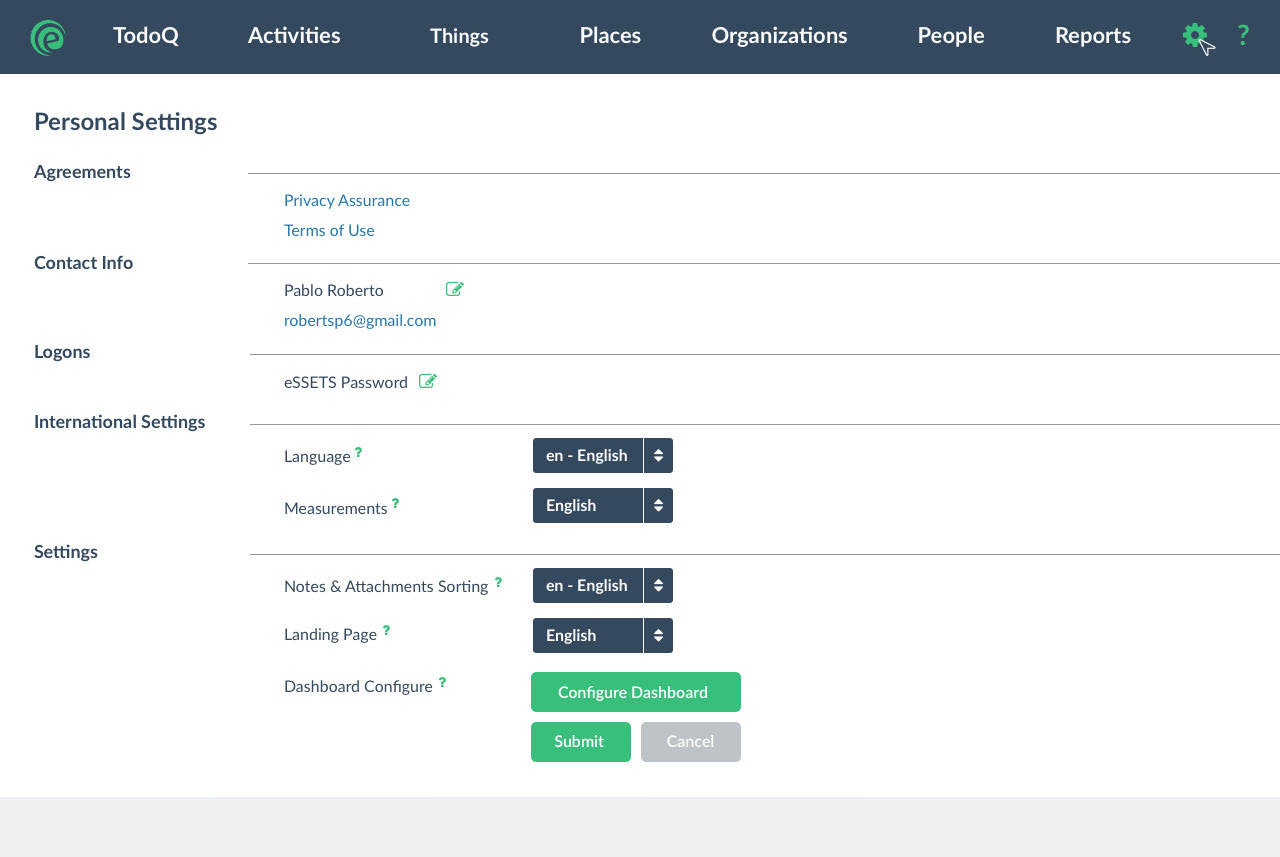Image resolution: width=1280 pixels, height=857 pixels.
Task: Show help tooltip for Language
Action: pyautogui.click(x=359, y=452)
